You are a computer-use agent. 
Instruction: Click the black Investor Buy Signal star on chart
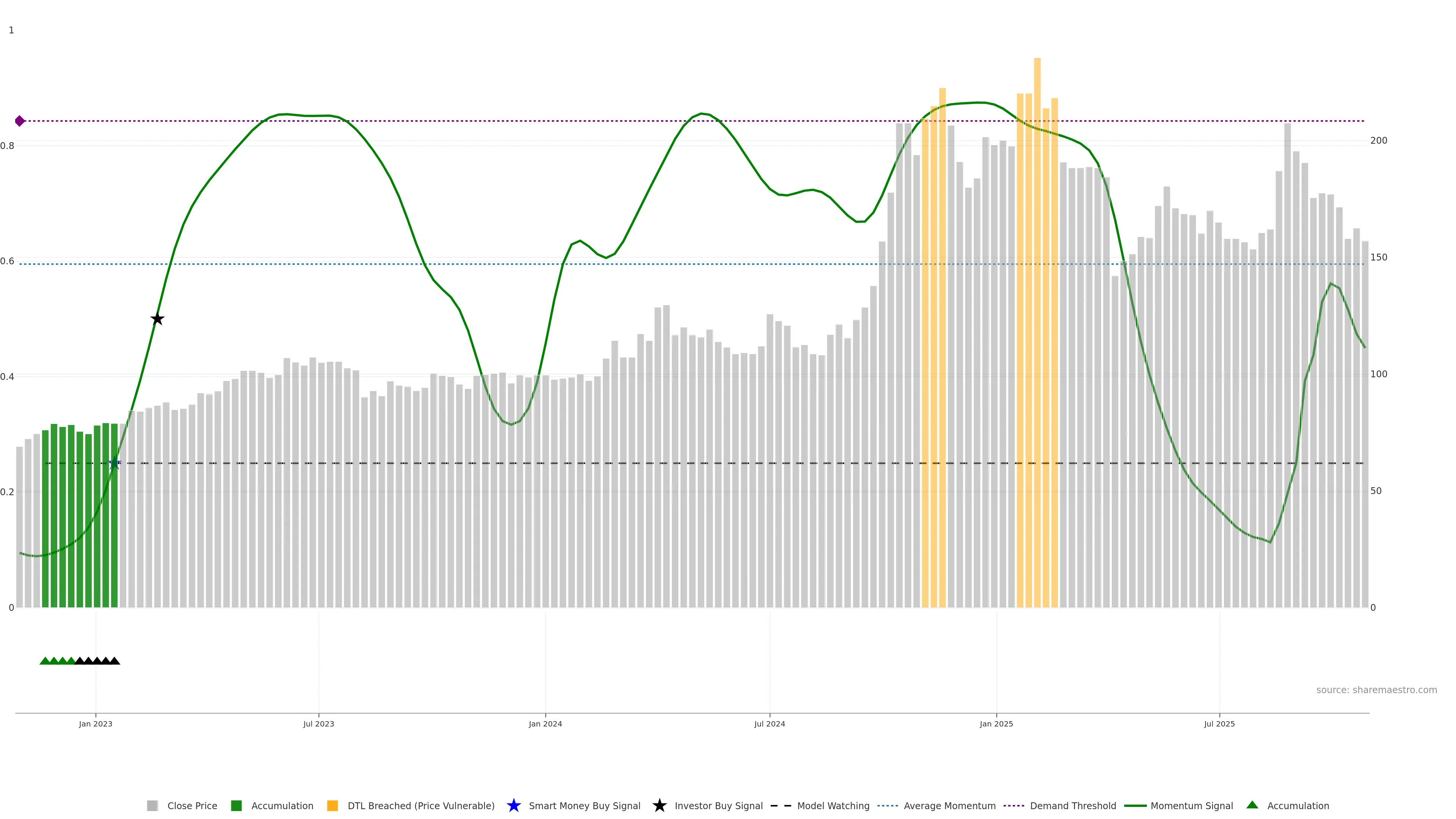point(158,319)
